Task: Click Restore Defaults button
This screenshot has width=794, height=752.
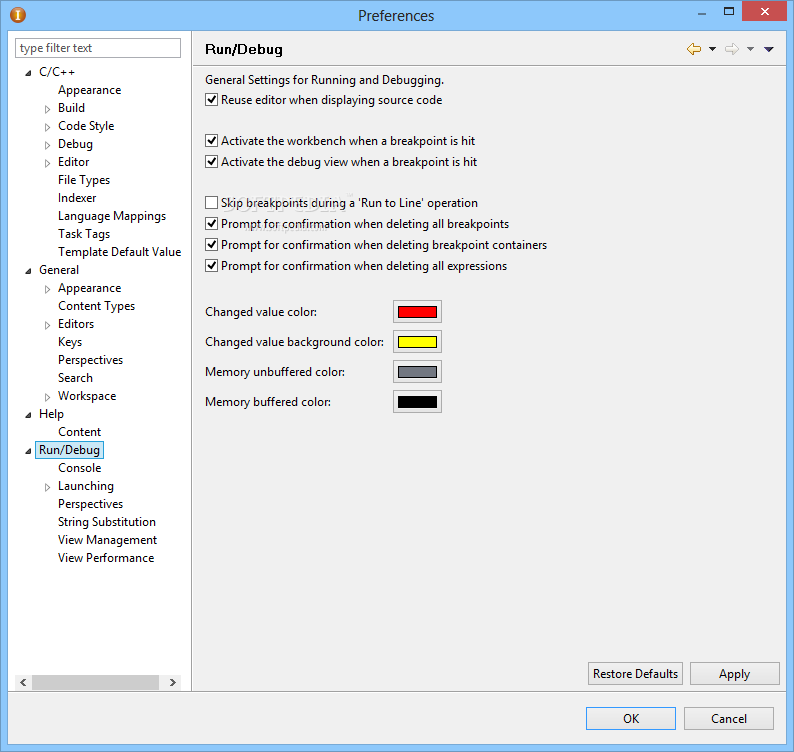Action: coord(635,674)
